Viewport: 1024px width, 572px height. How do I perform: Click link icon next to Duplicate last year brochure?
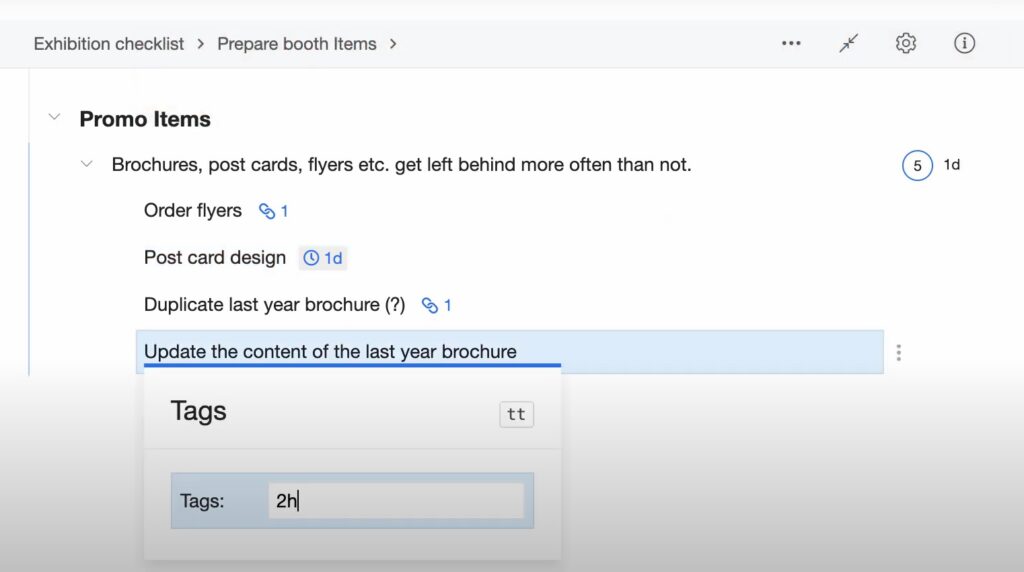[x=436, y=305]
